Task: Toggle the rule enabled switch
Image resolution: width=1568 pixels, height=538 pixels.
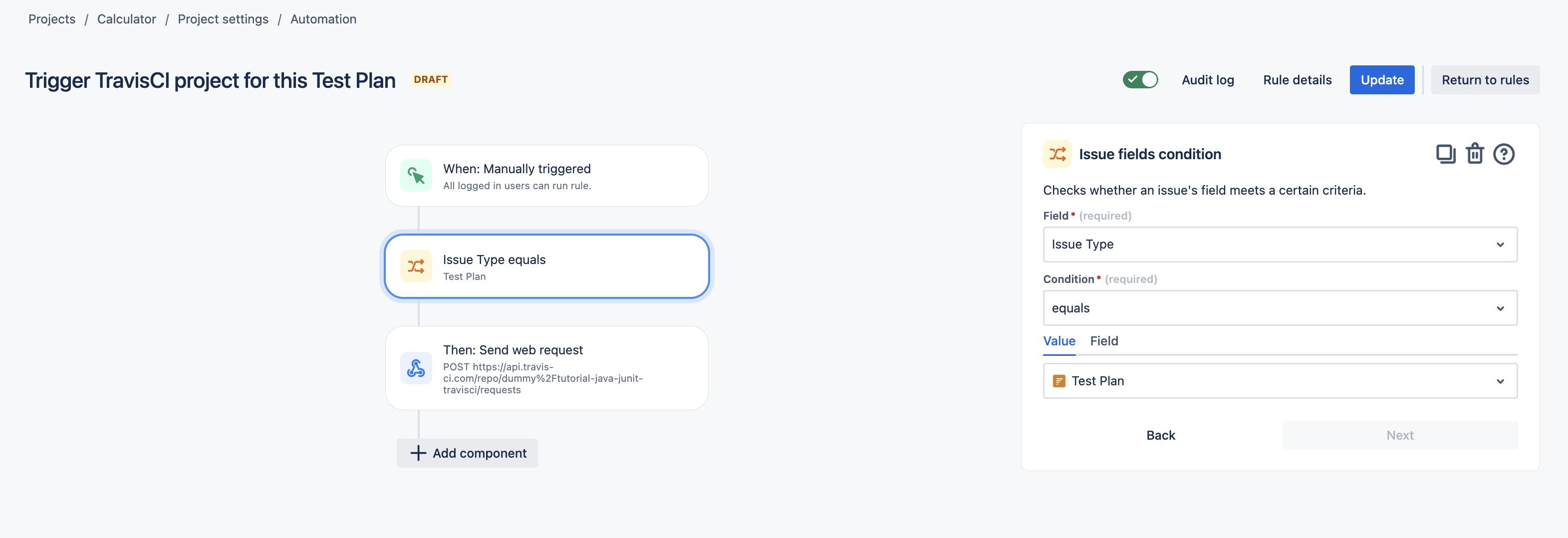Action: 1140,80
